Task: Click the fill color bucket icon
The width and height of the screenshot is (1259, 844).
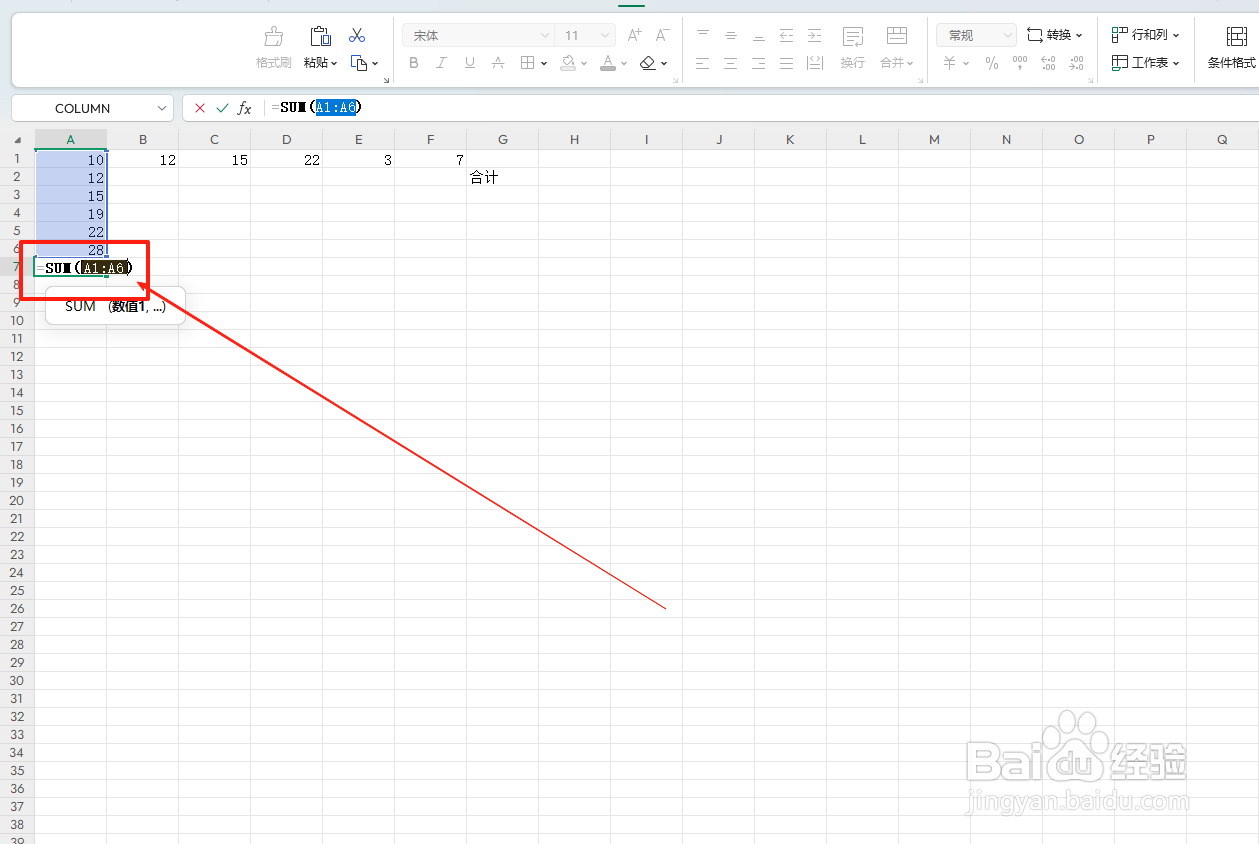Action: [568, 63]
